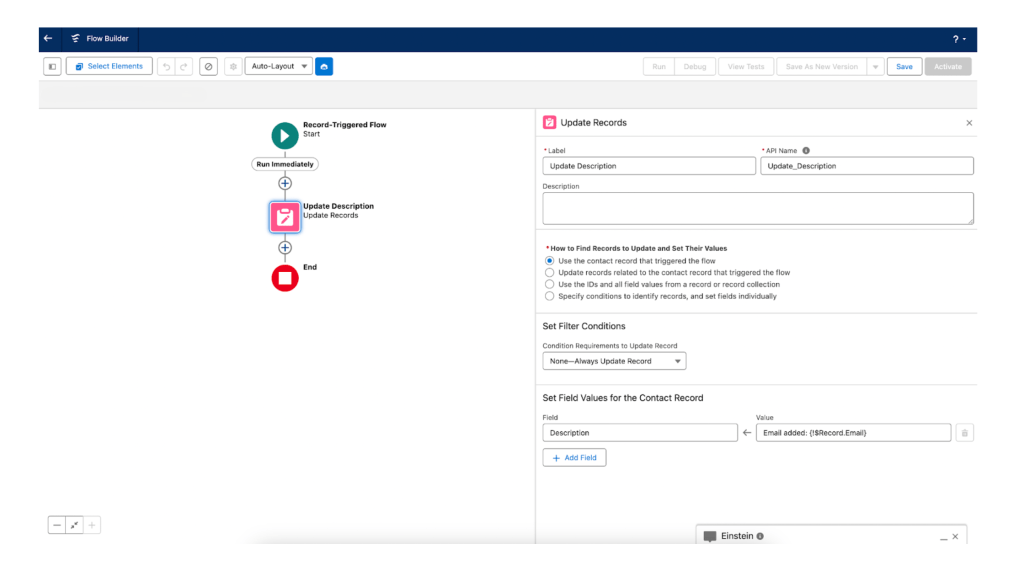Click the Undo icon in the toolbar
The height and width of the screenshot is (576, 1024).
pyautogui.click(x=167, y=66)
